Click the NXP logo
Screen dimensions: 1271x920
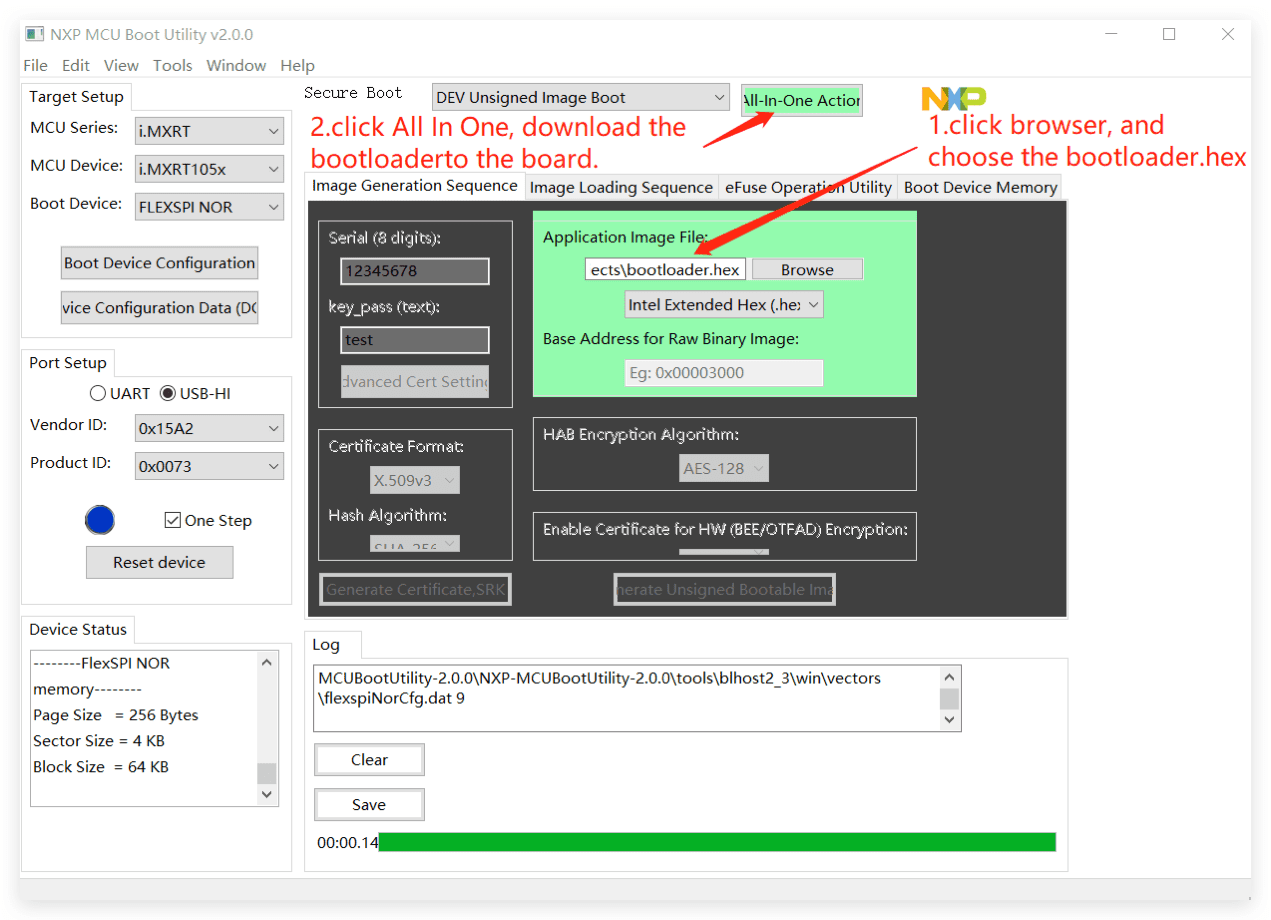[x=953, y=98]
